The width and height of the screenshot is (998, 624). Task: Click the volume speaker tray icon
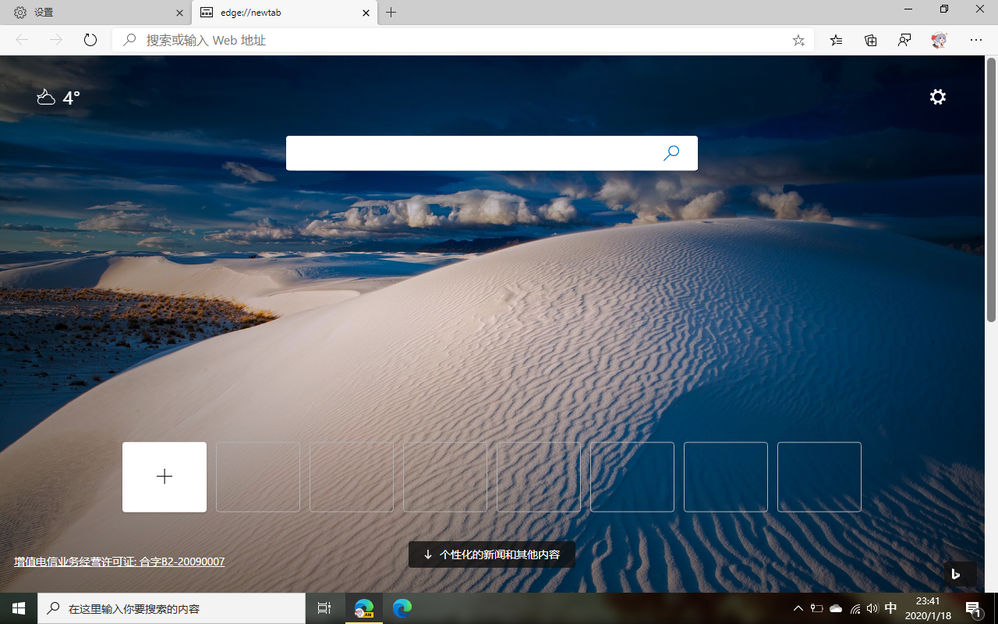point(873,609)
